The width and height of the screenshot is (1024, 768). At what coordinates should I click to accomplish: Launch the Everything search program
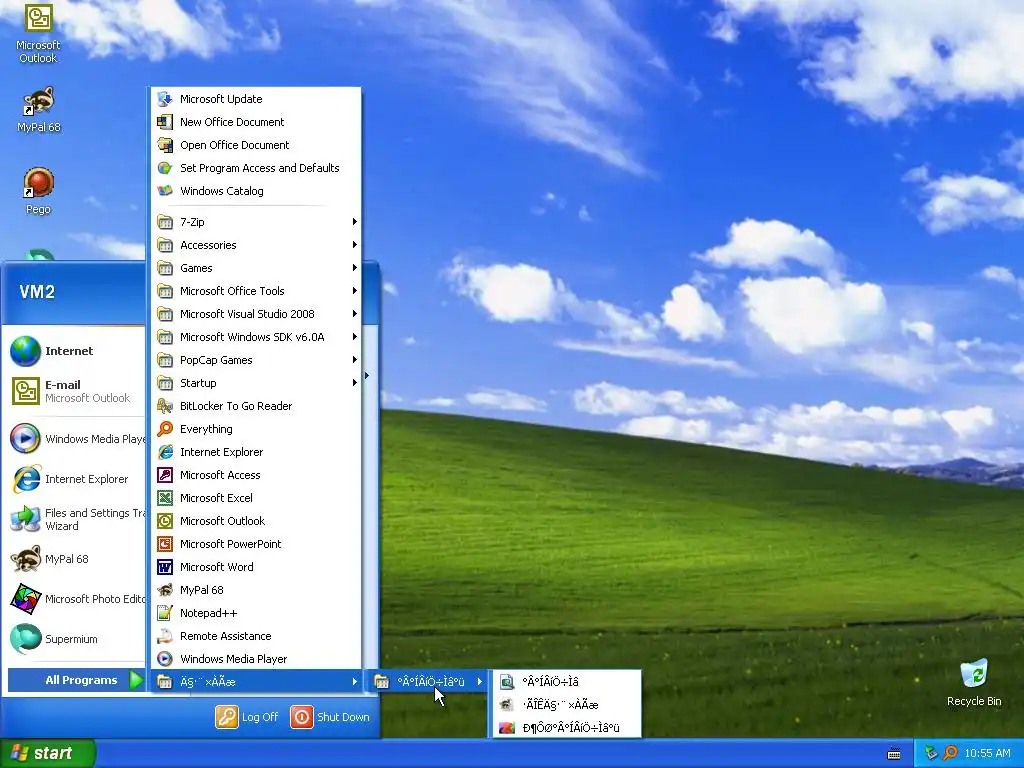pyautogui.click(x=255, y=429)
